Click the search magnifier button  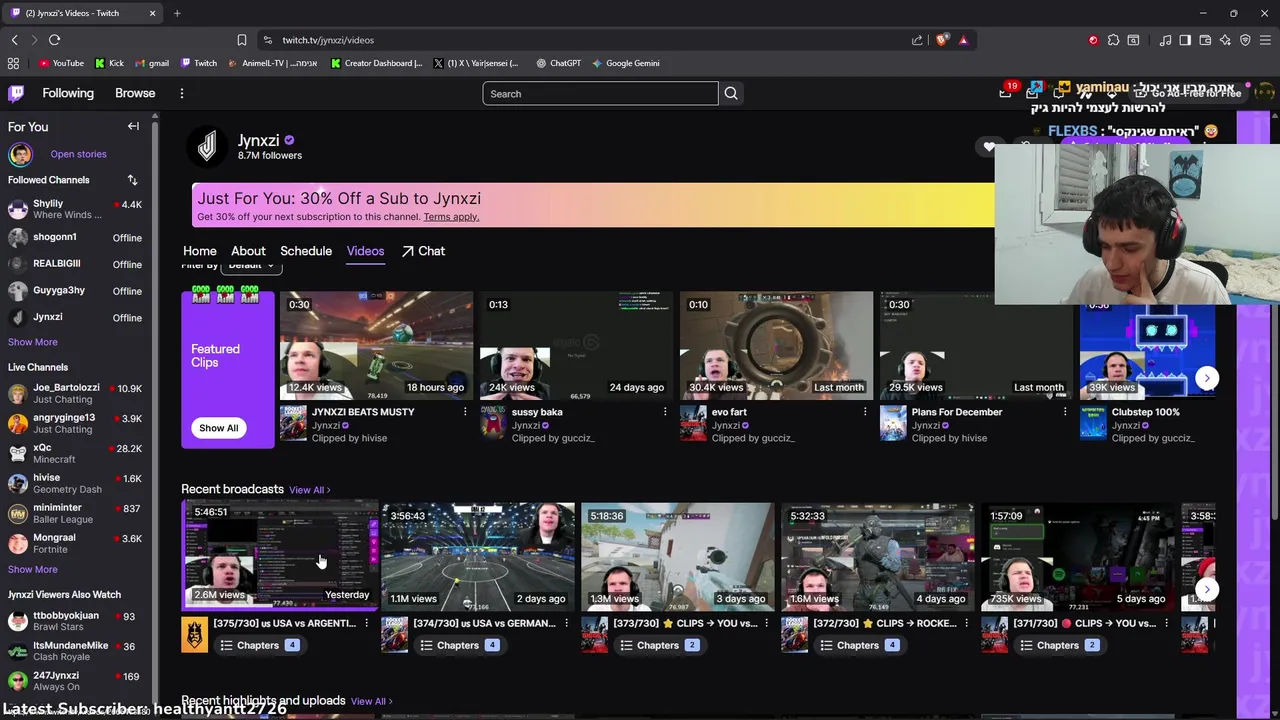[731, 94]
